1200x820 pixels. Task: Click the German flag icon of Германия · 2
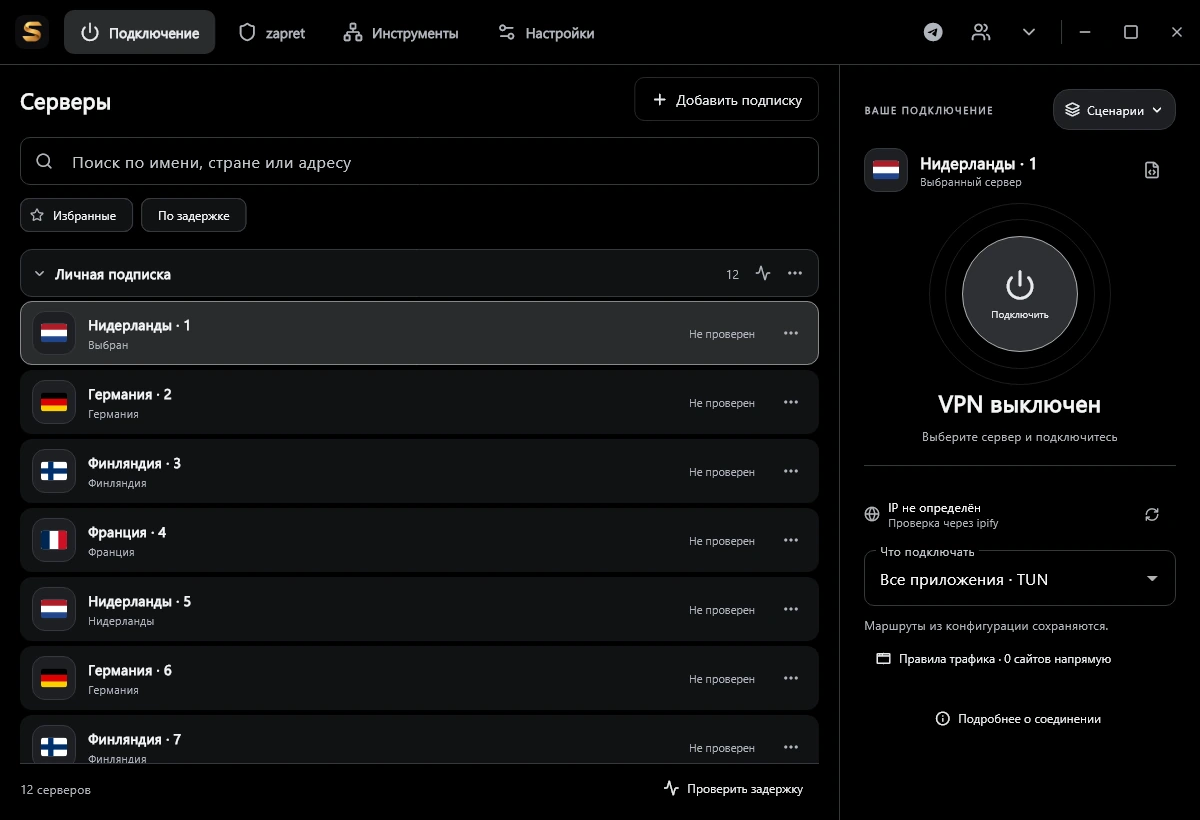(54, 402)
